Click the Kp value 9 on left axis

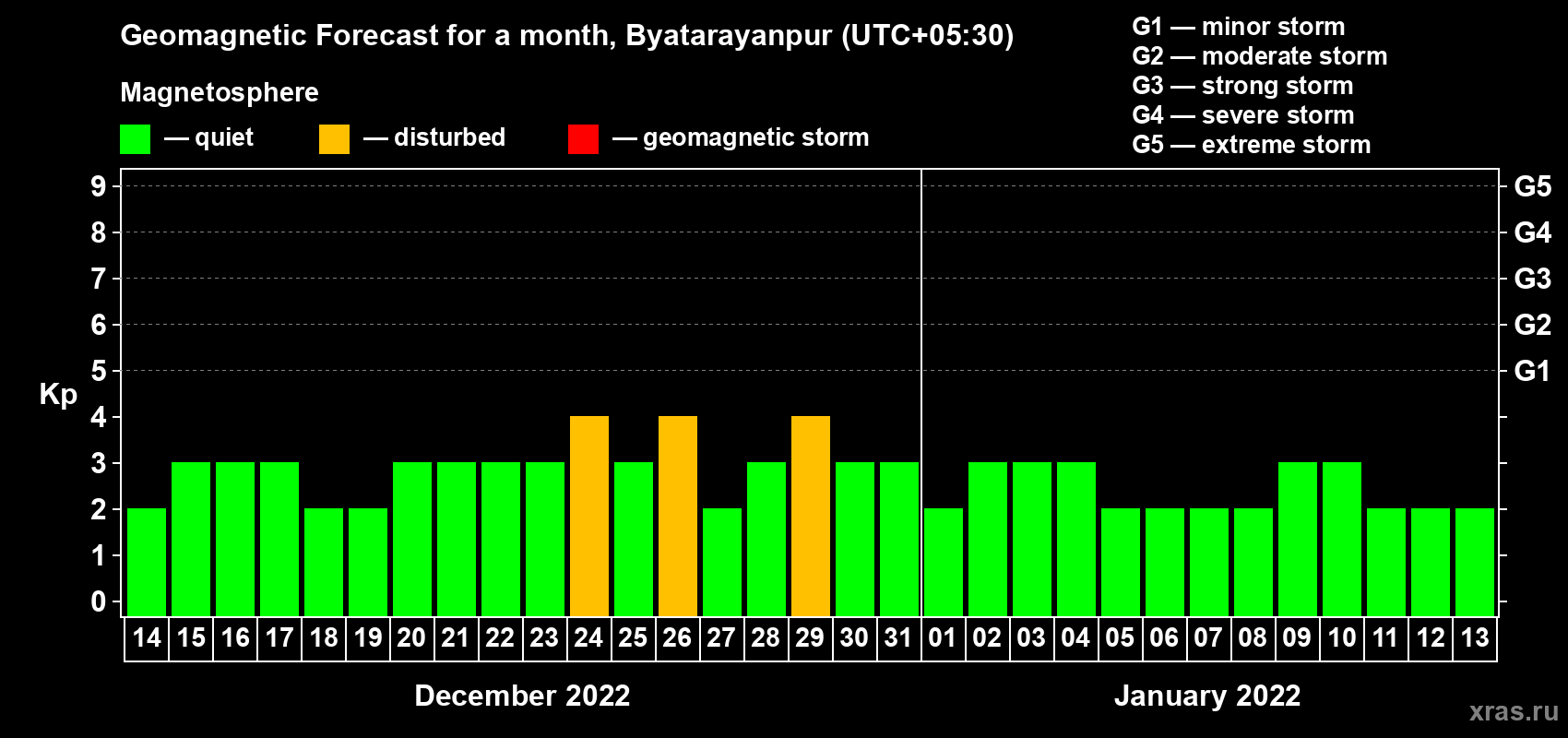(x=99, y=186)
